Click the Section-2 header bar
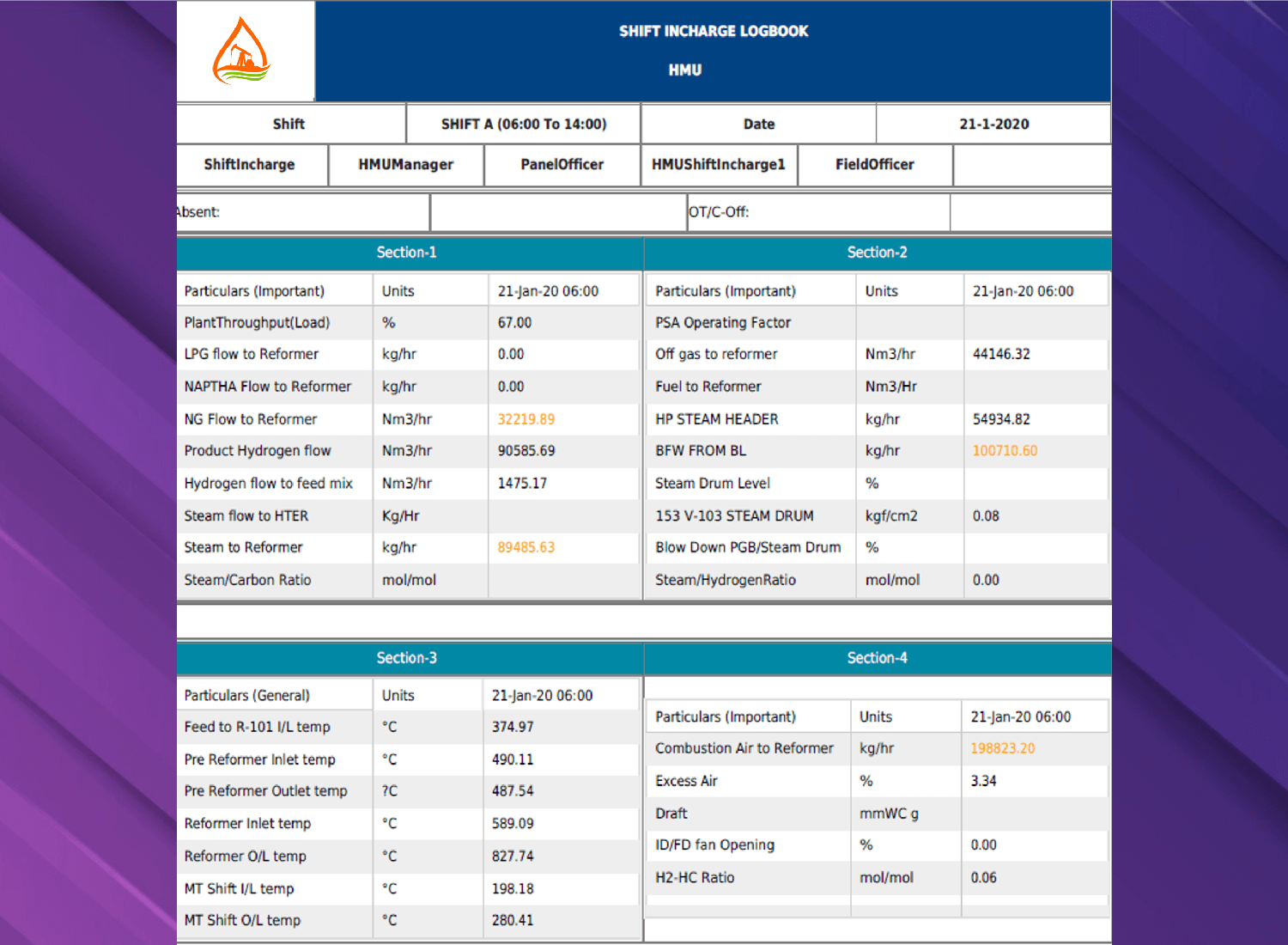This screenshot has width=1288, height=945. click(877, 253)
